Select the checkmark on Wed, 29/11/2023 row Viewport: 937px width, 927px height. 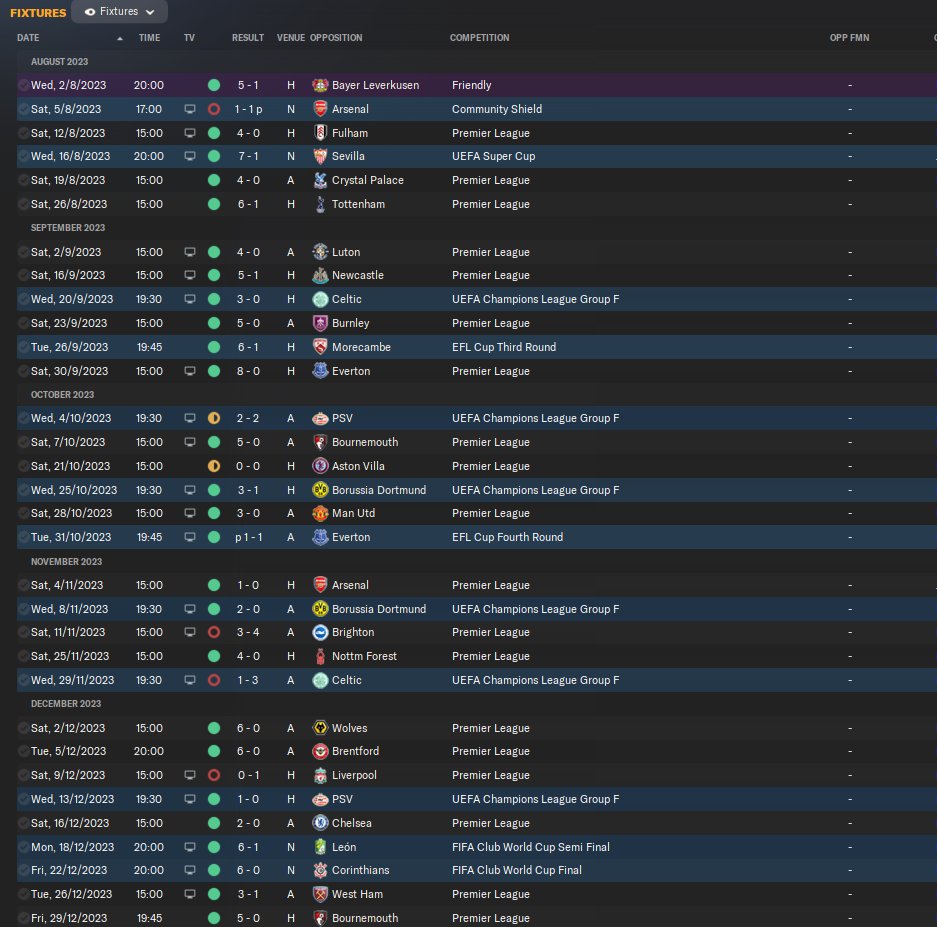pyautogui.click(x=23, y=680)
